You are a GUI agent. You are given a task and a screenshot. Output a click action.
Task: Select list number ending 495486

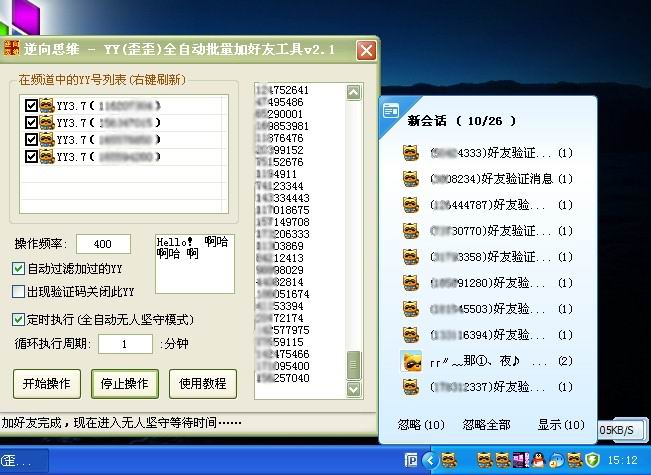coord(280,102)
